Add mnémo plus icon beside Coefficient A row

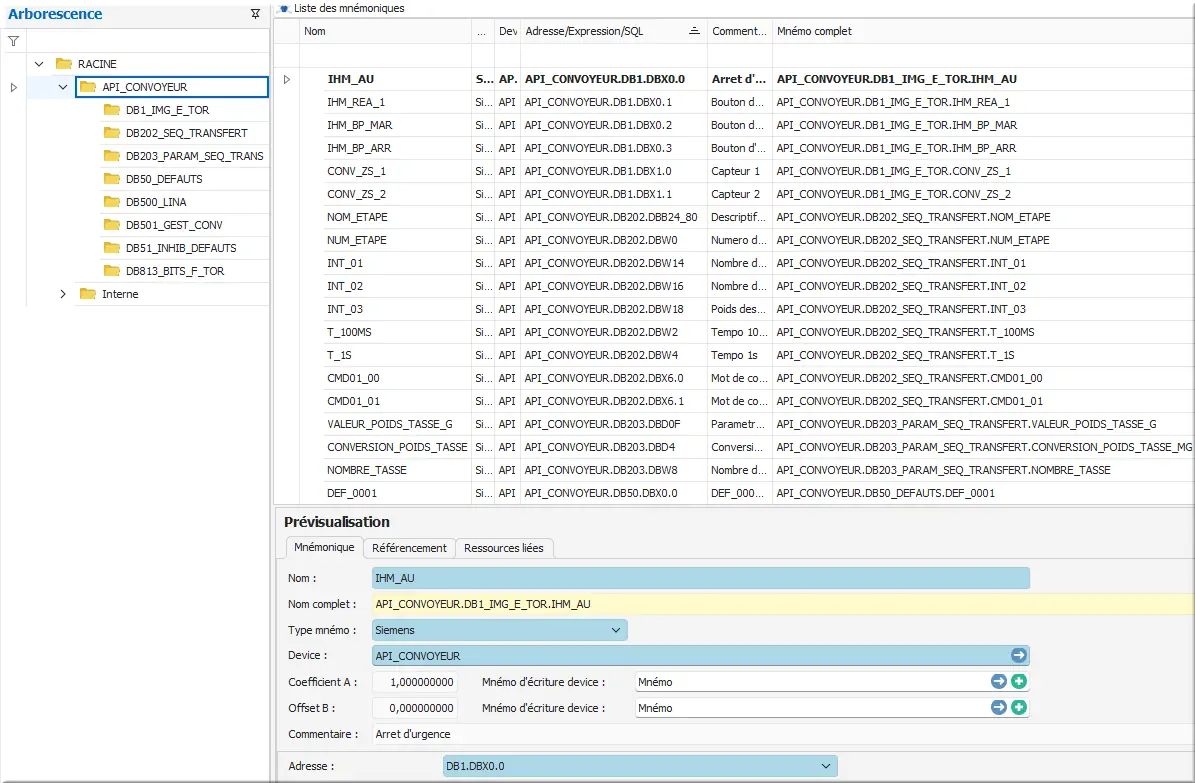click(1019, 681)
